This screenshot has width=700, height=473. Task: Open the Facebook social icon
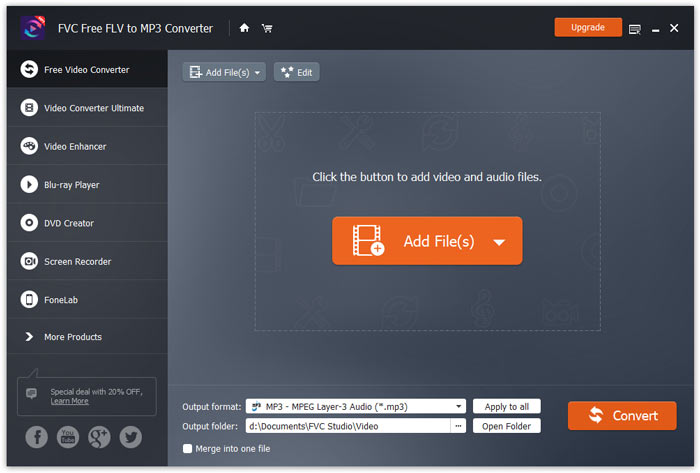[37, 437]
